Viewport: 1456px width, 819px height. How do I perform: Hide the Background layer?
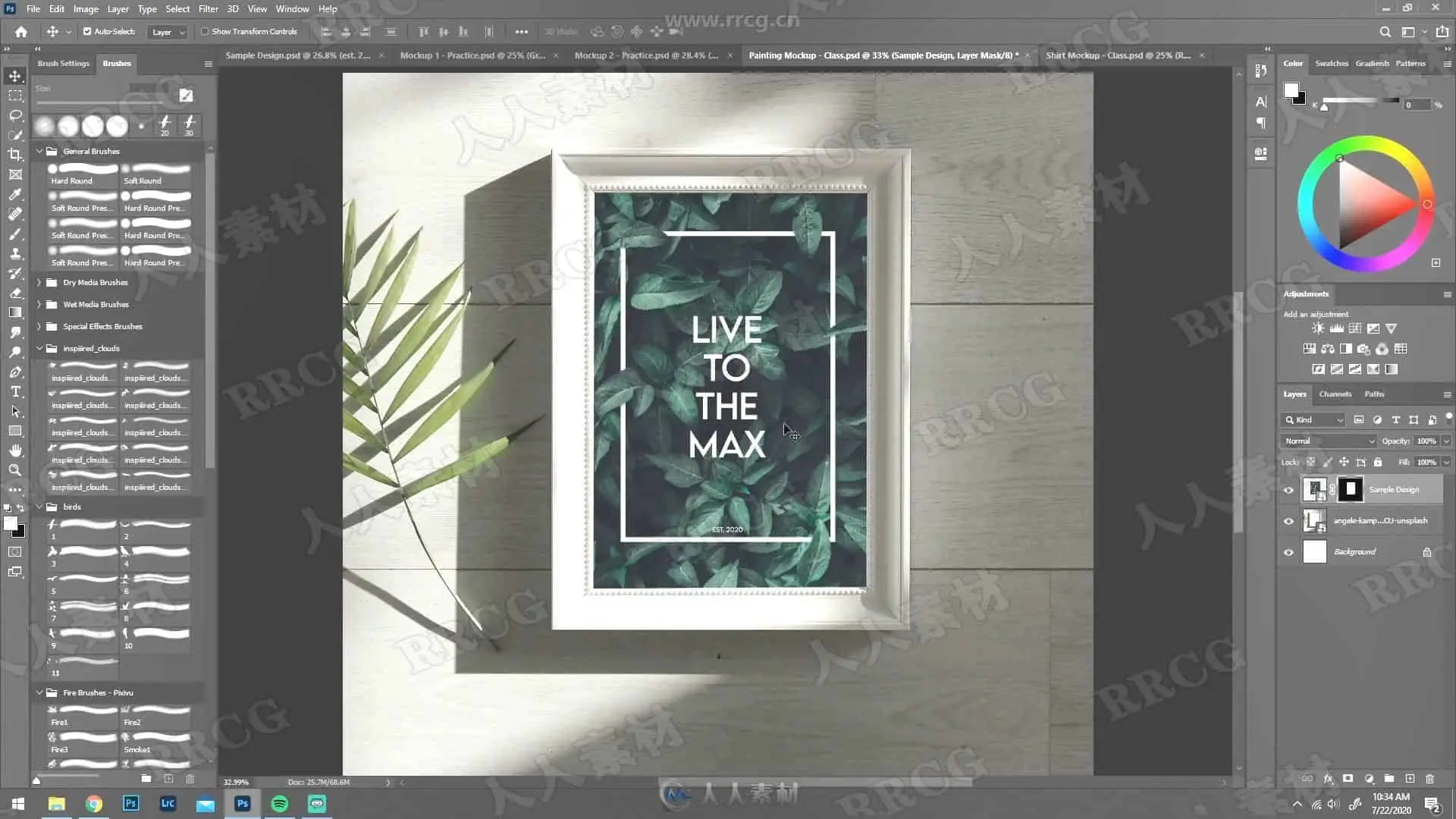pos(1288,552)
